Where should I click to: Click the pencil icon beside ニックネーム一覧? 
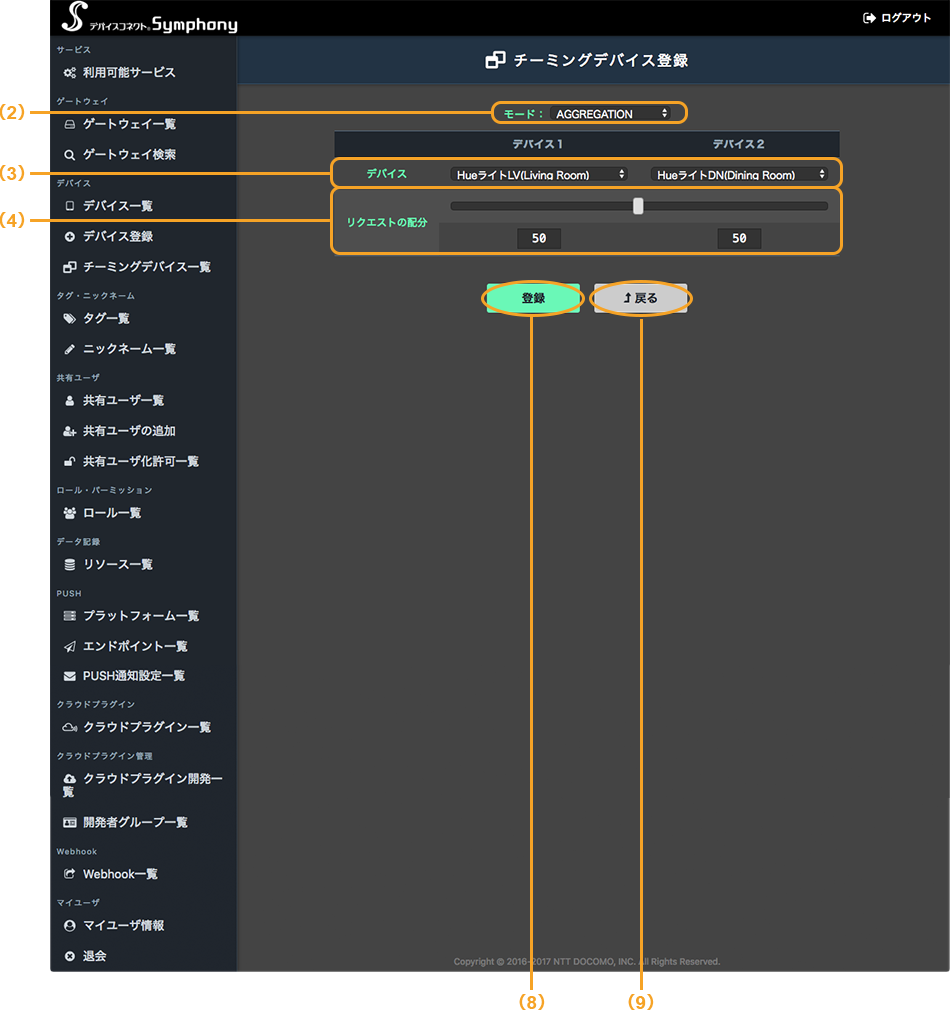point(70,349)
